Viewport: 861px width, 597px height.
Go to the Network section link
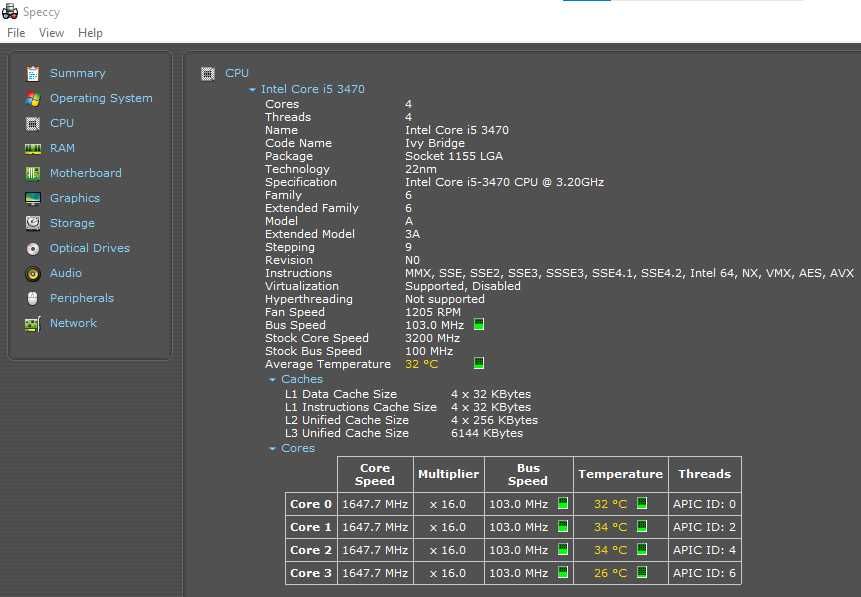point(73,323)
